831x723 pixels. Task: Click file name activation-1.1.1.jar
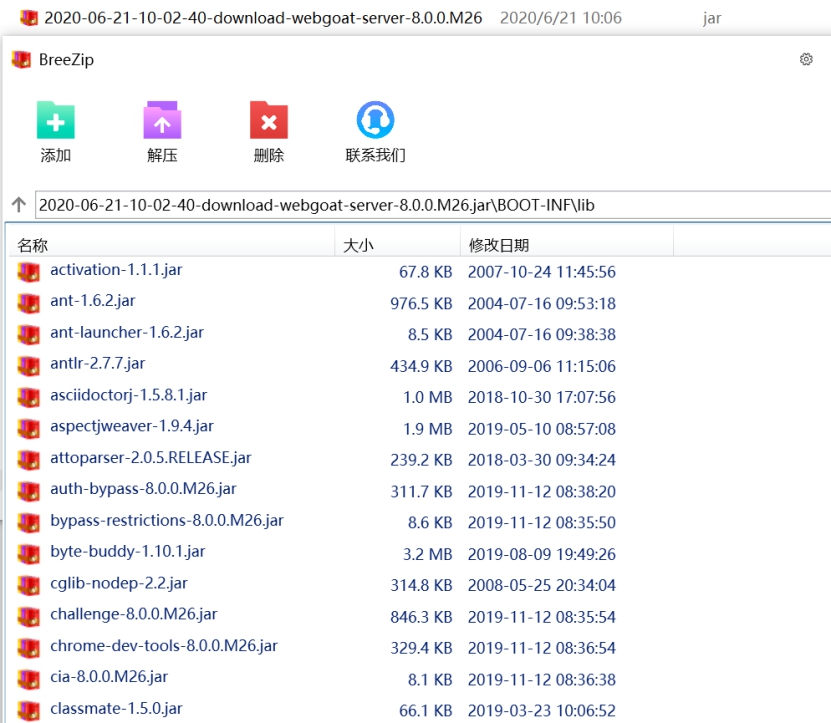tap(116, 270)
